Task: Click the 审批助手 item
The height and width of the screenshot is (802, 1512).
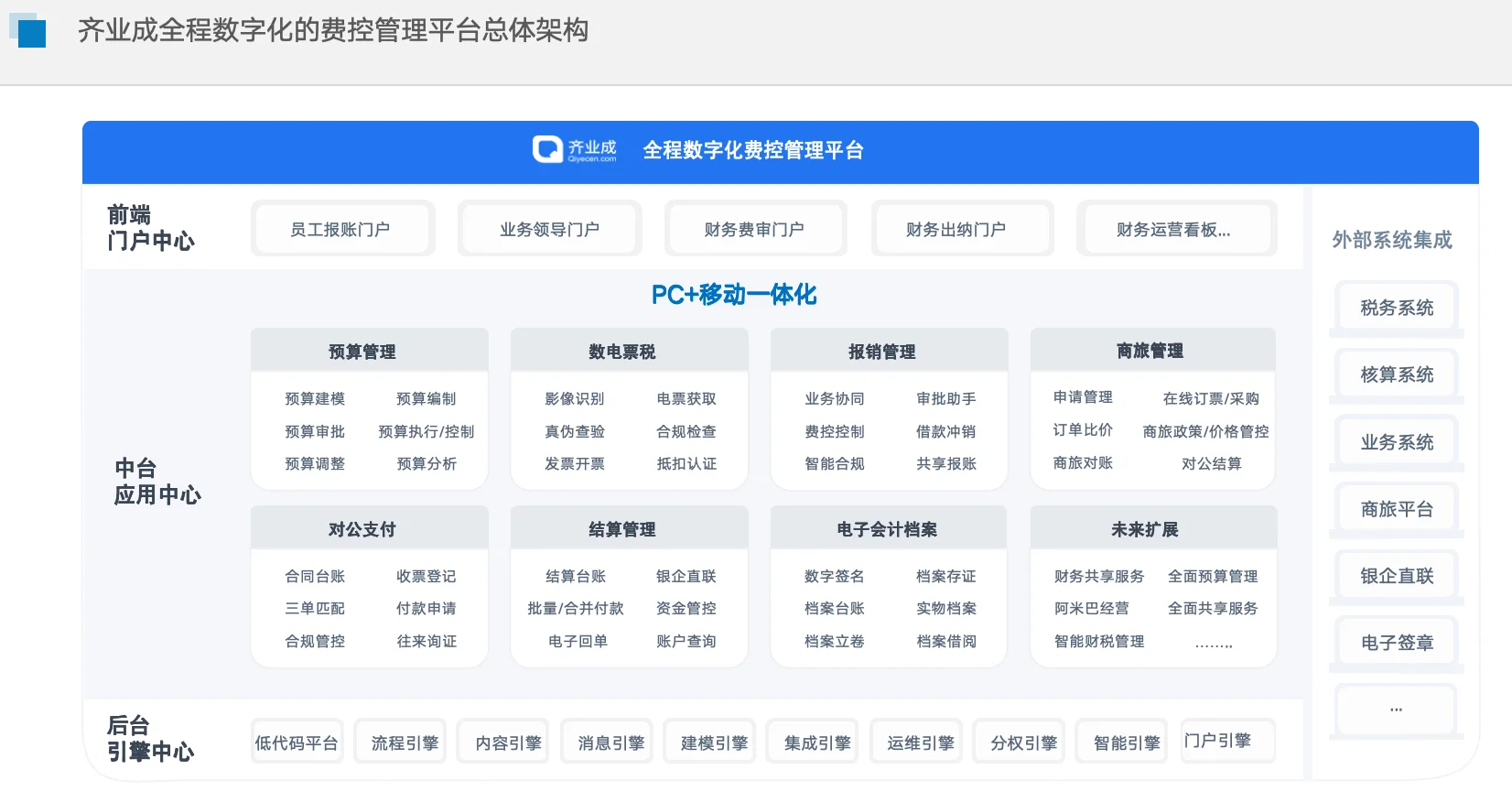Action: 946,398
